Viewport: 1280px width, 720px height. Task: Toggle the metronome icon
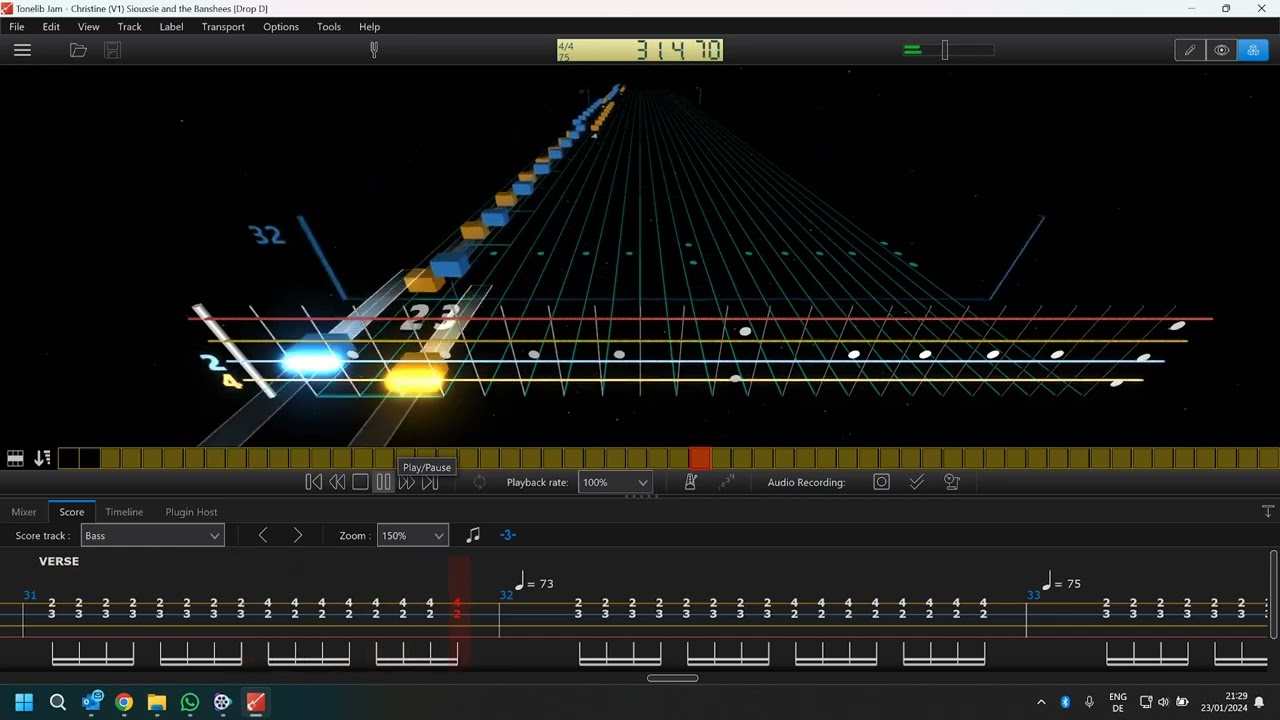(690, 482)
